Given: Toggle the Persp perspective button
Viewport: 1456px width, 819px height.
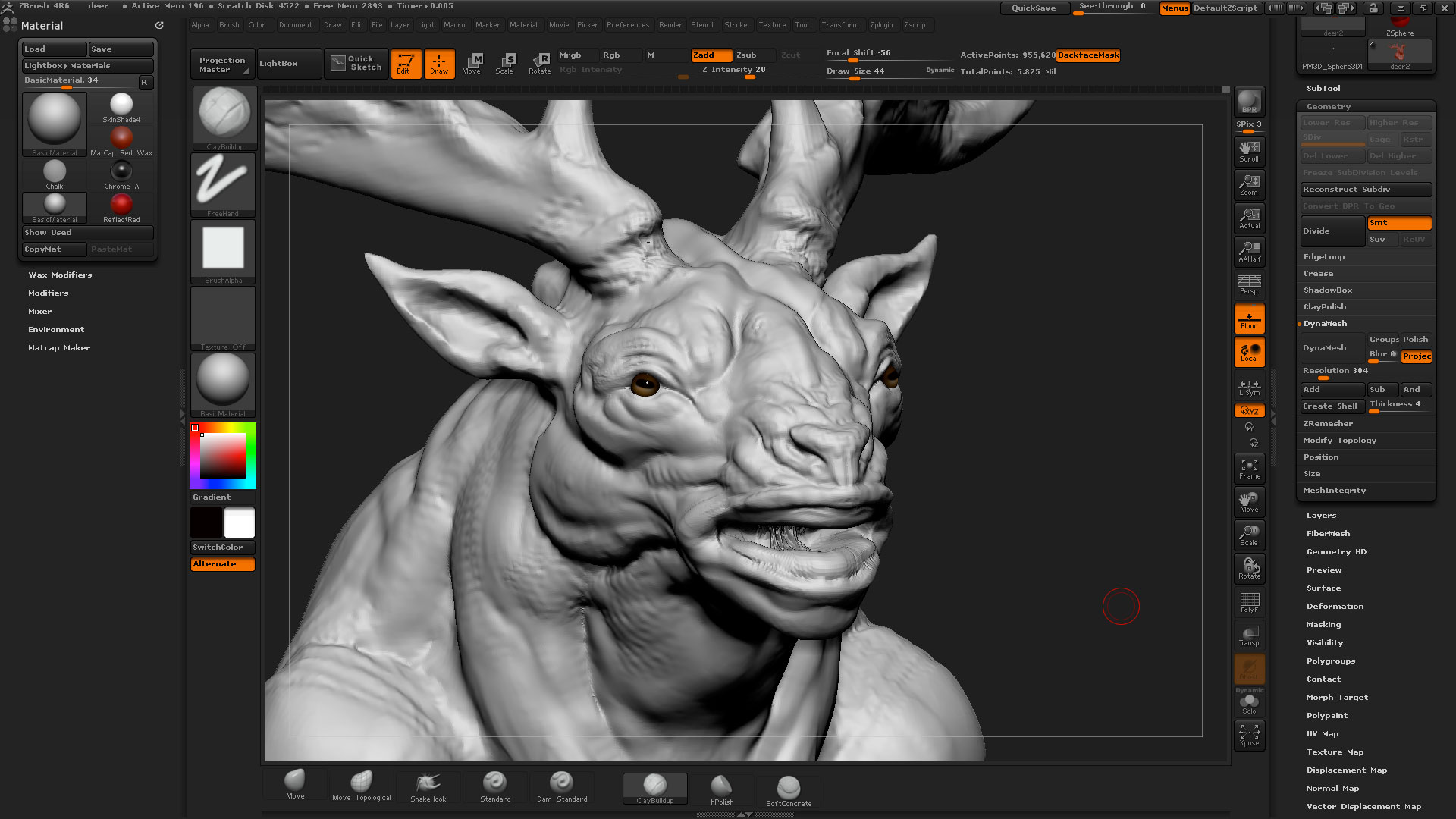Looking at the screenshot, I should click(x=1249, y=284).
